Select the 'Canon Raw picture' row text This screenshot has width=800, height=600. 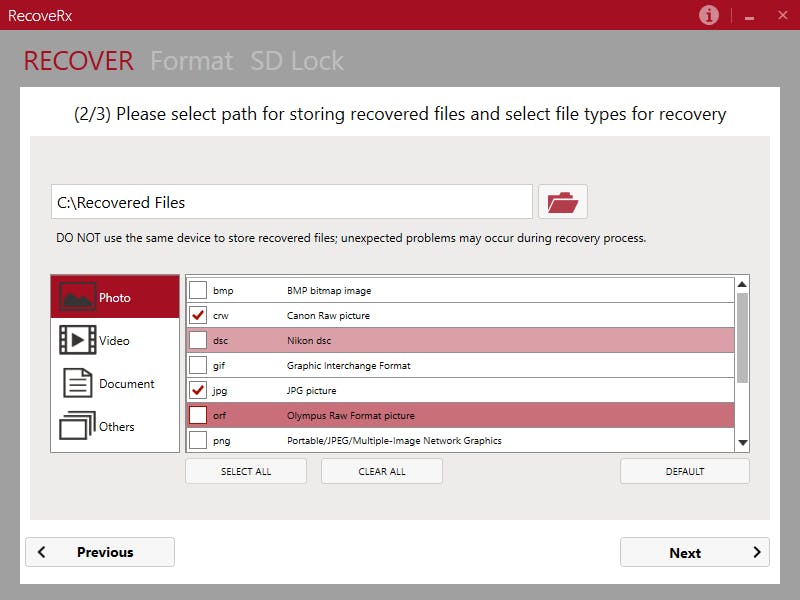coord(328,316)
